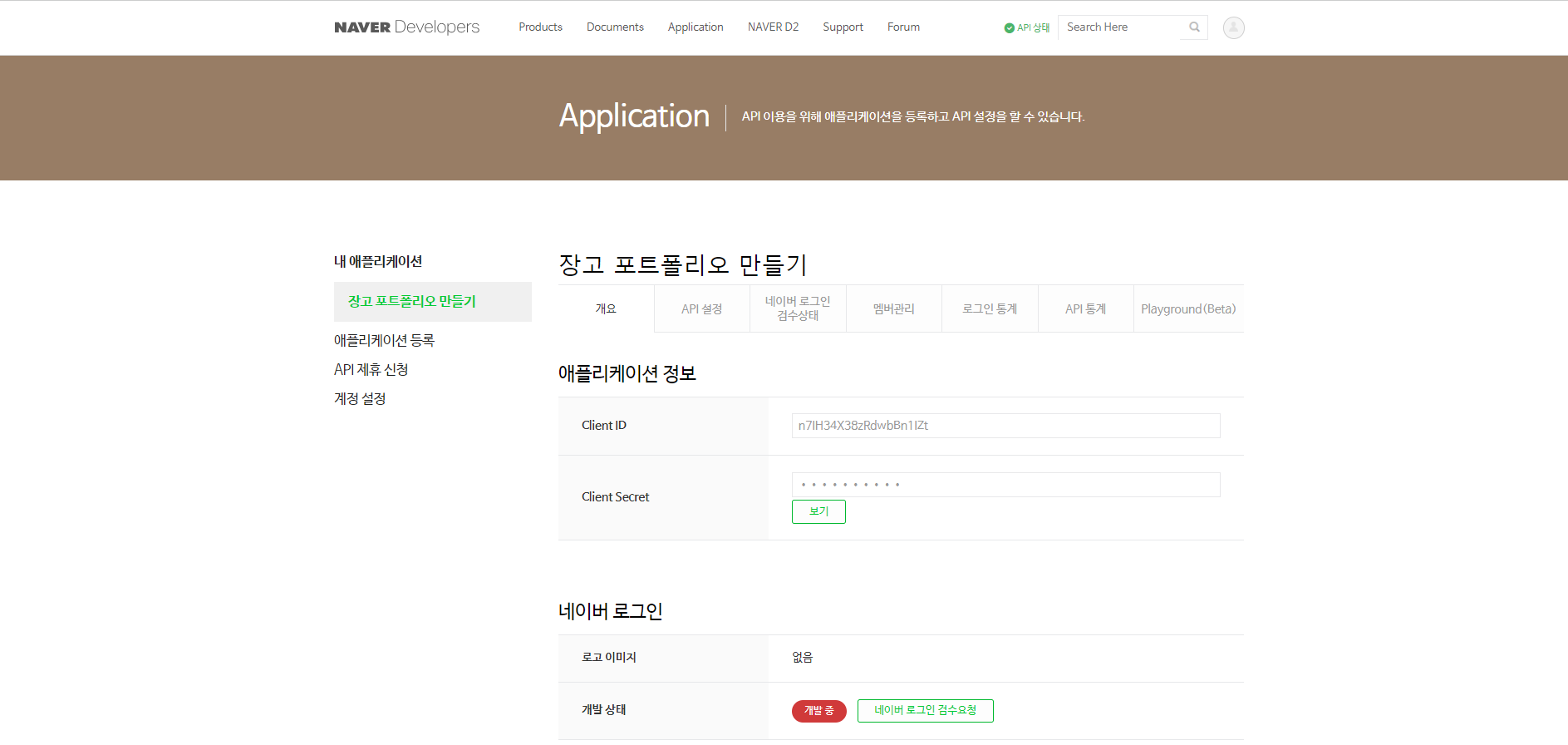Click the 없음 value text
Viewport: 1568px width, 745px height.
(802, 657)
